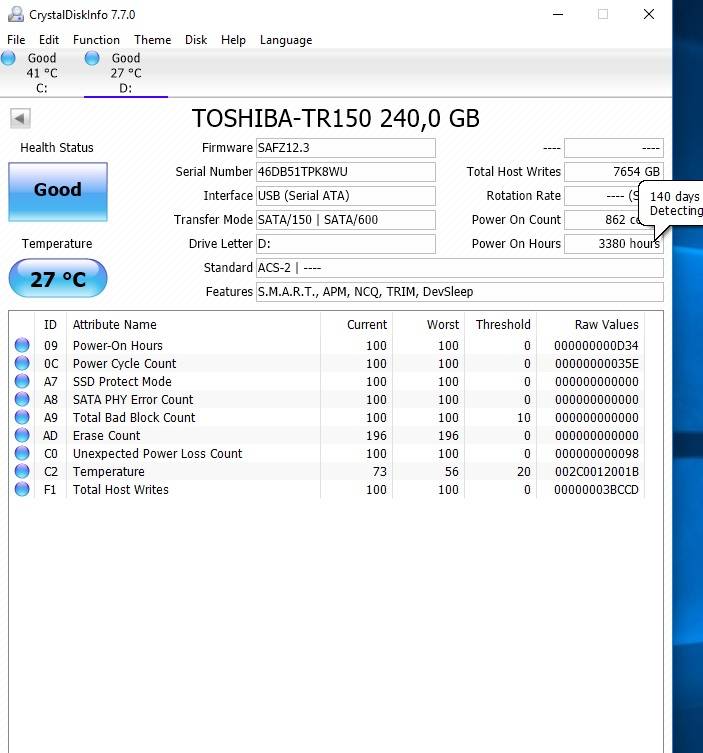
Task: Select the D: disk tab
Action: tap(125, 73)
